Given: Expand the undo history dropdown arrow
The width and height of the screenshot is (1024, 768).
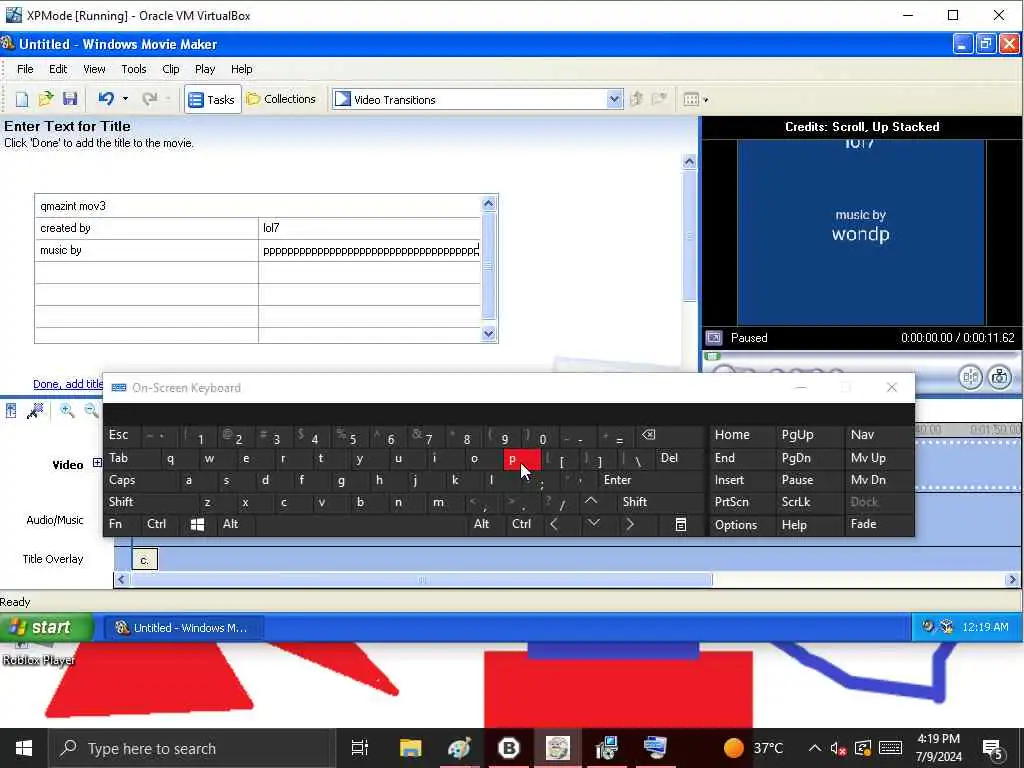Looking at the screenshot, I should pos(125,99).
